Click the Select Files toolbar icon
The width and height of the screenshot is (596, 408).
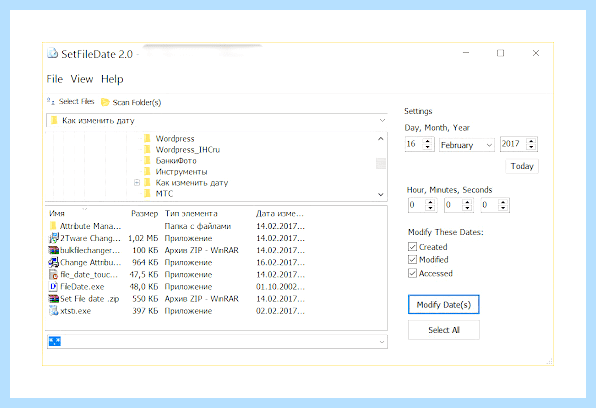tap(51, 101)
